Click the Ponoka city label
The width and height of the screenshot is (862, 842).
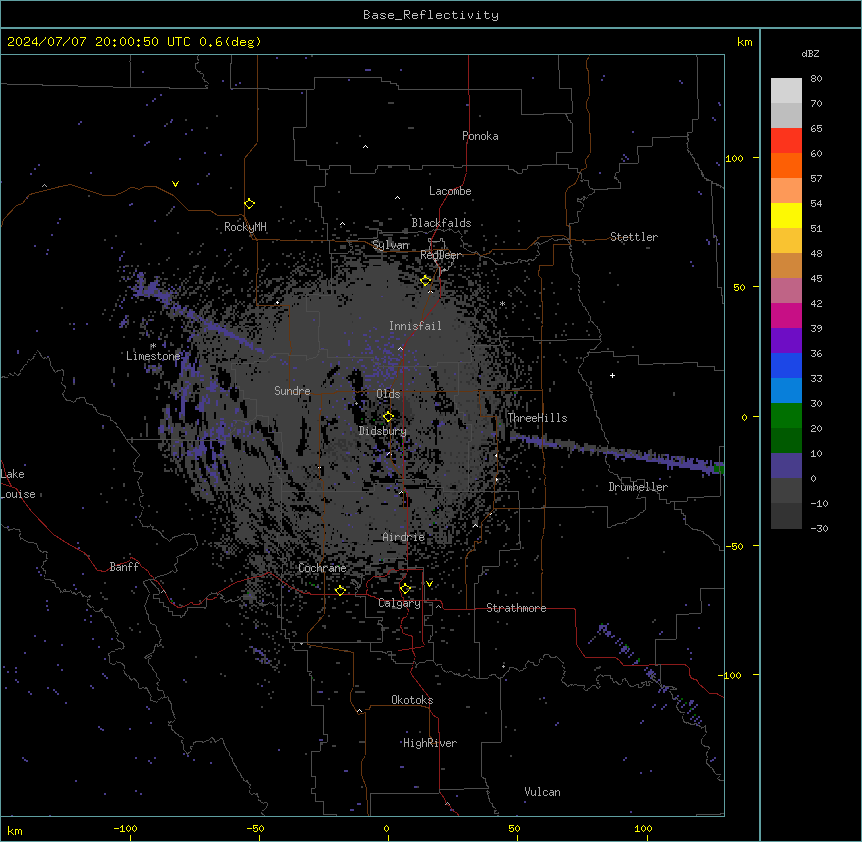coord(480,136)
